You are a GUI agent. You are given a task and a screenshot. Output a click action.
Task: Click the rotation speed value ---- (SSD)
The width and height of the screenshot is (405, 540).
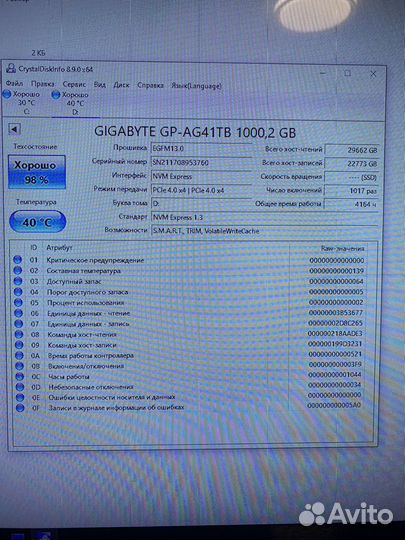[352, 177]
